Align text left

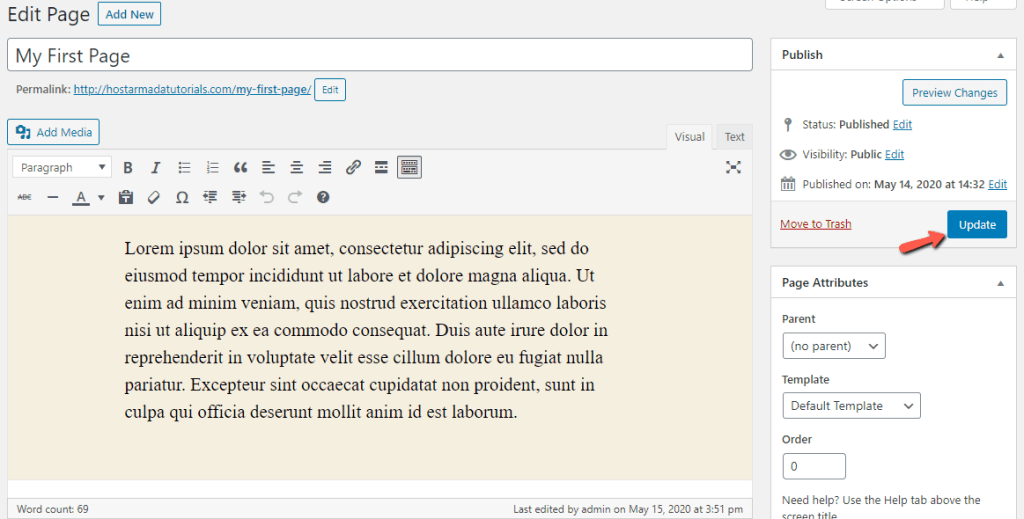tap(268, 168)
